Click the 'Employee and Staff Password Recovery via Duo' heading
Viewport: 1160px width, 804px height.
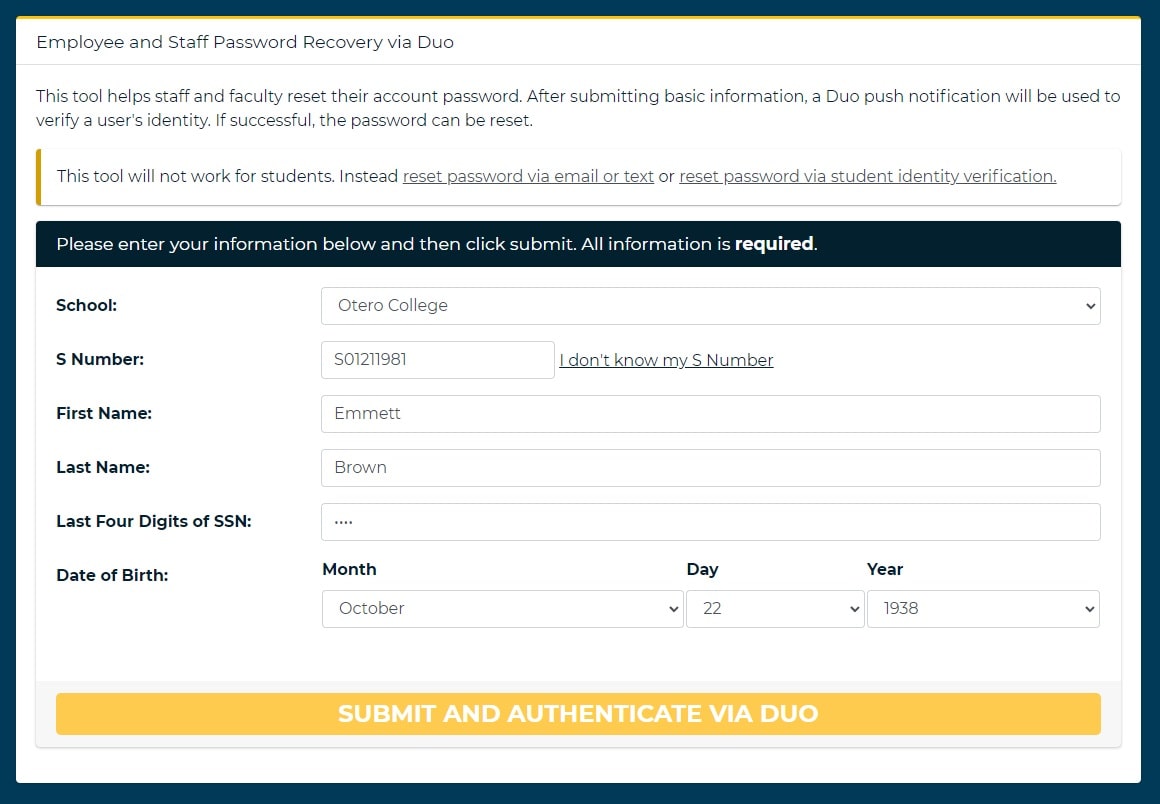[245, 42]
